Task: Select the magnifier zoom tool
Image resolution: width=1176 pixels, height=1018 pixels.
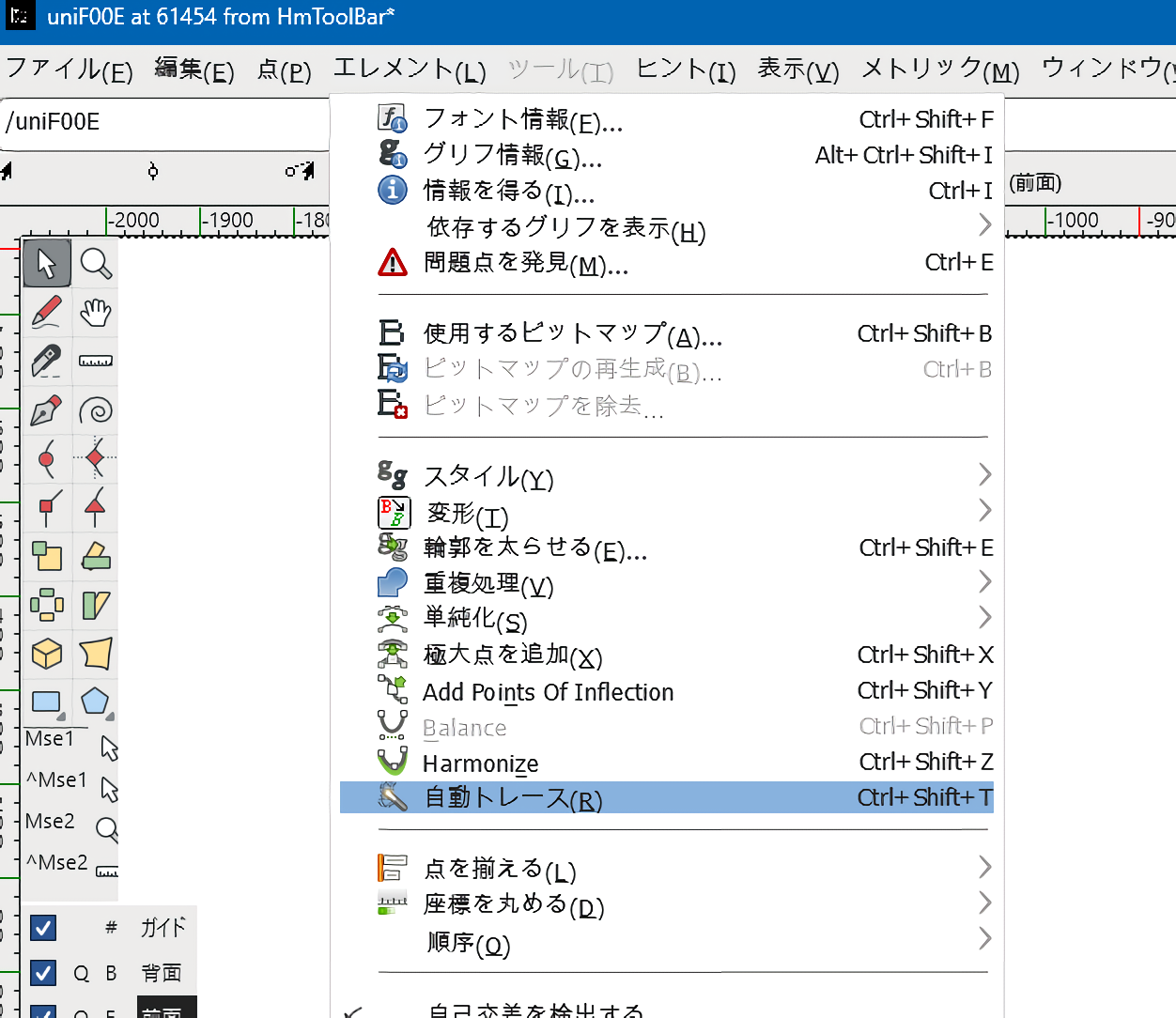Action: coord(96,264)
